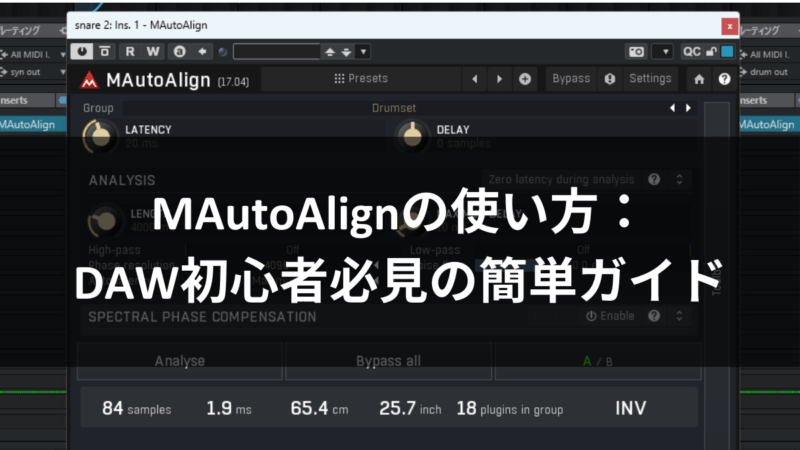Click the red MeldaProduction logo
The image size is (800, 450).
[x=89, y=80]
